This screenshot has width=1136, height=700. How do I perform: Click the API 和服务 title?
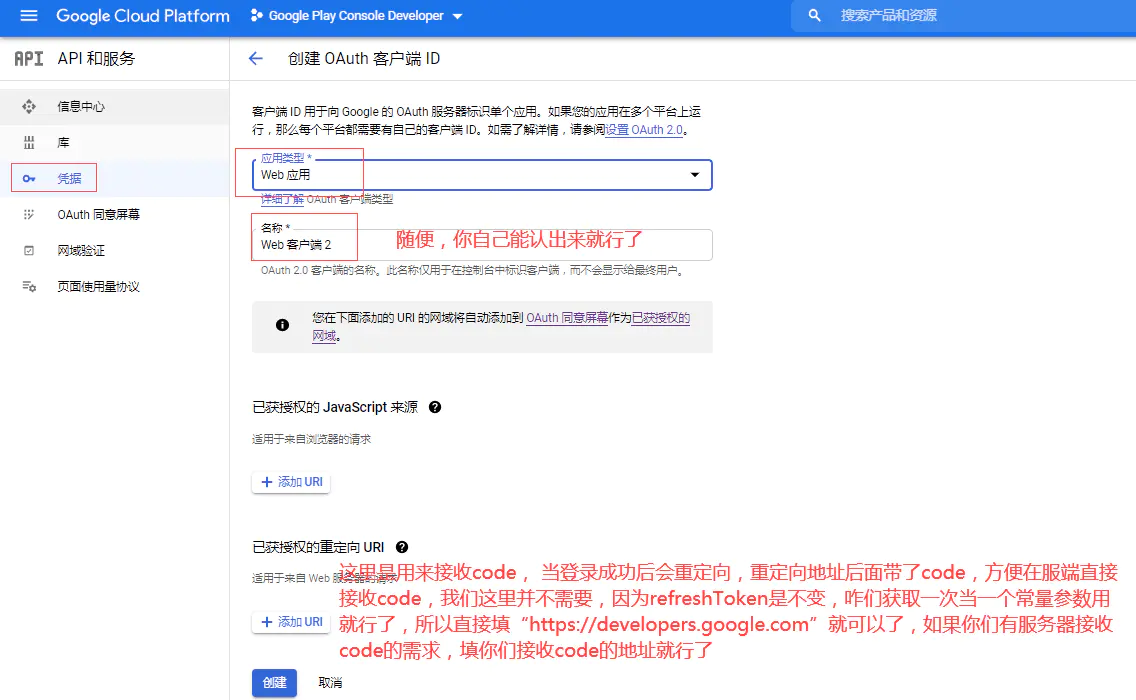click(x=96, y=59)
